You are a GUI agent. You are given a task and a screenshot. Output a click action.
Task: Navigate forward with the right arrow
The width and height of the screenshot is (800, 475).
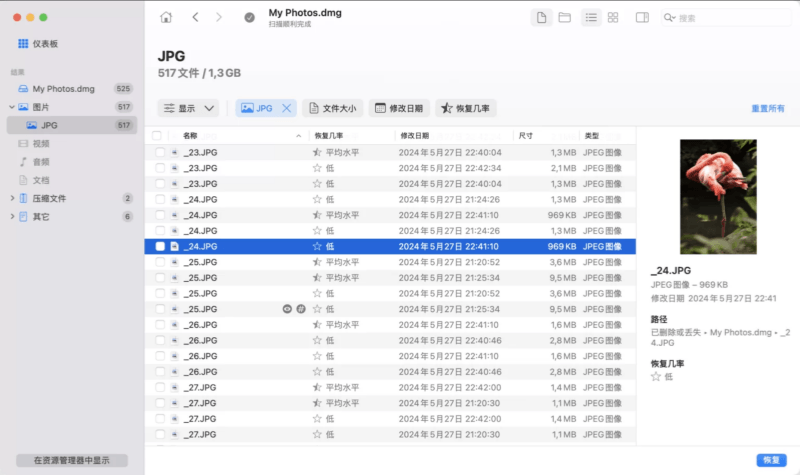[x=219, y=17]
